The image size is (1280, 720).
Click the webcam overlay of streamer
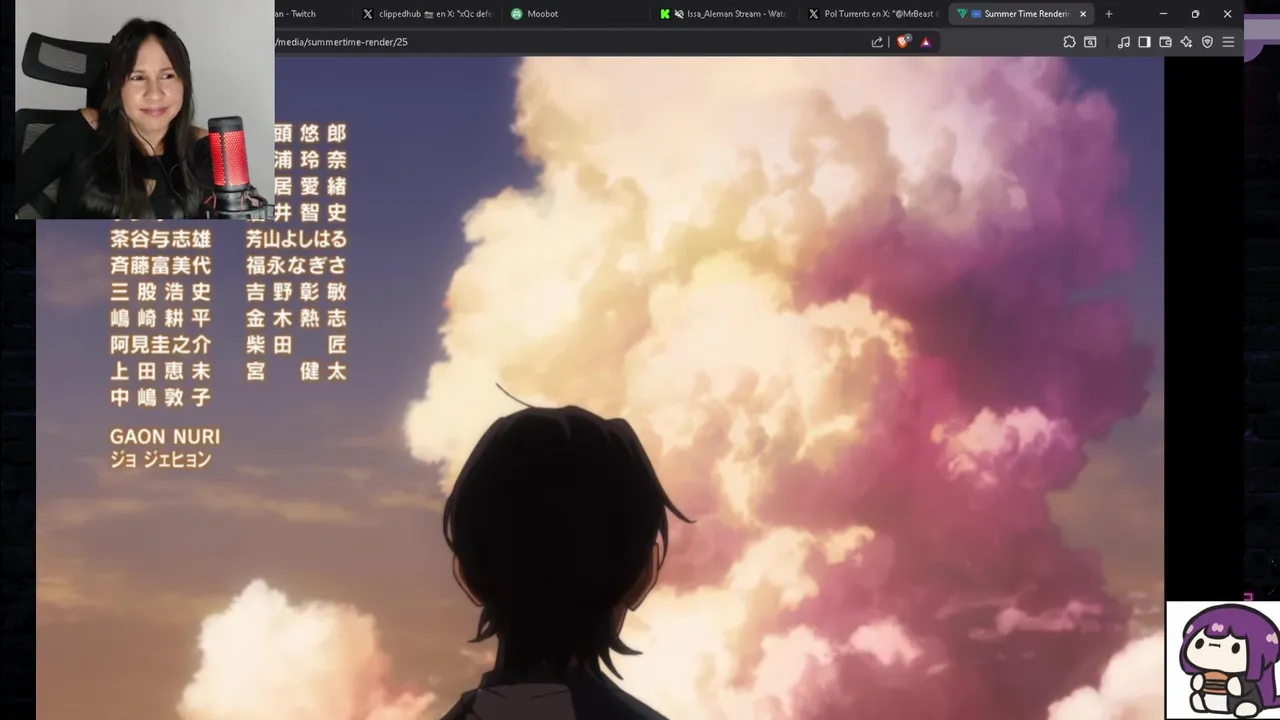pos(145,110)
